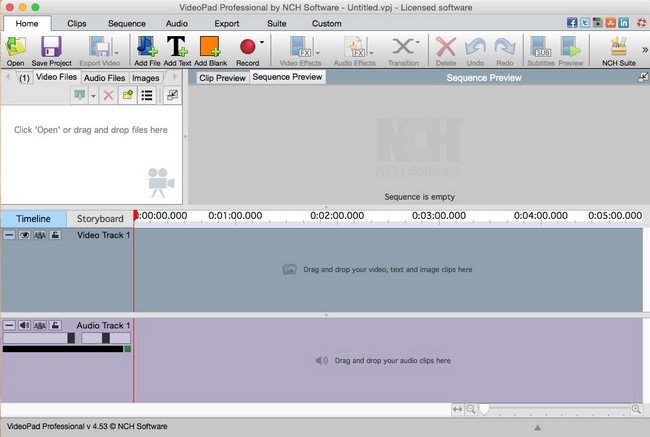Click the Transition tool icon

point(403,51)
